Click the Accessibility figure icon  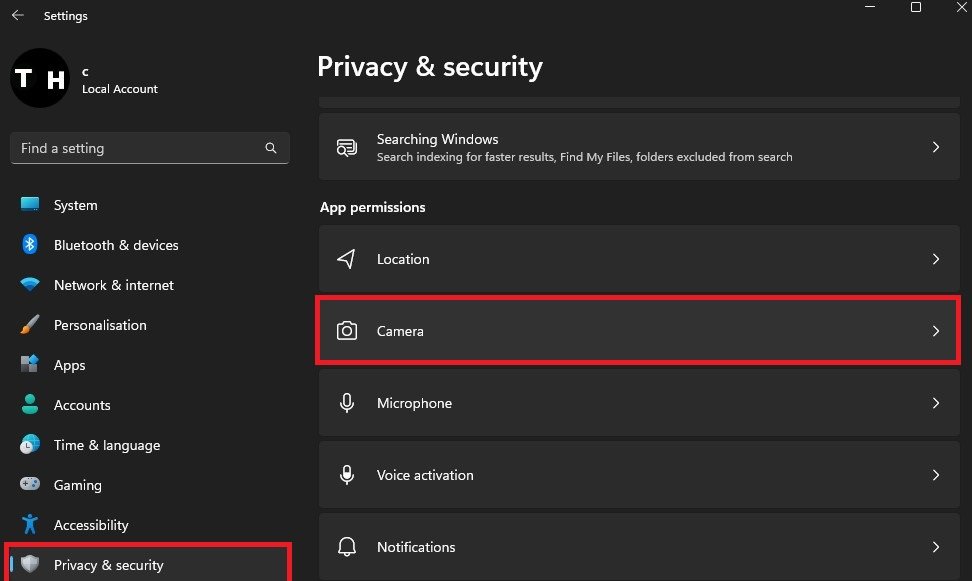click(x=30, y=525)
